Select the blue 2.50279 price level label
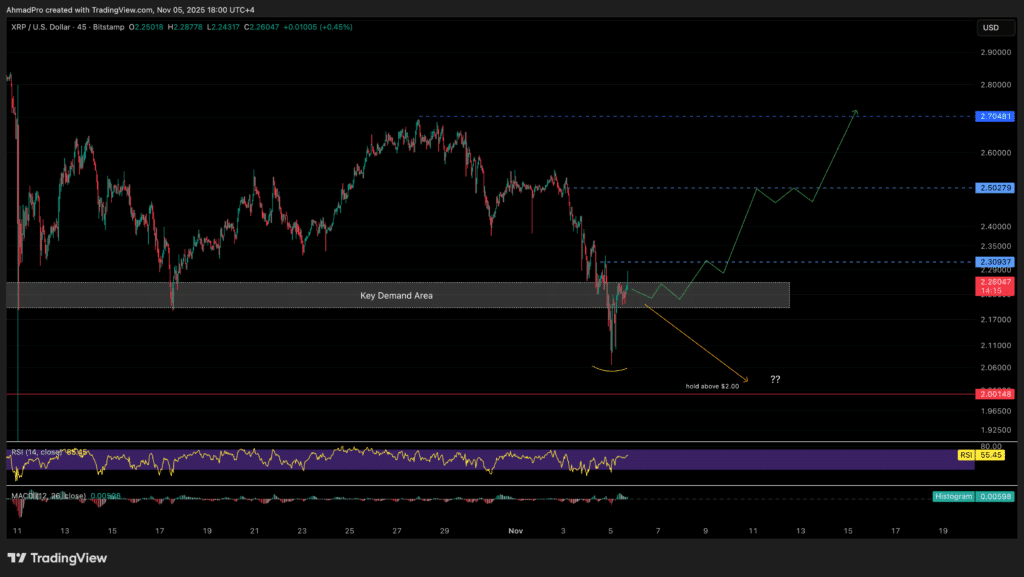 (994, 188)
